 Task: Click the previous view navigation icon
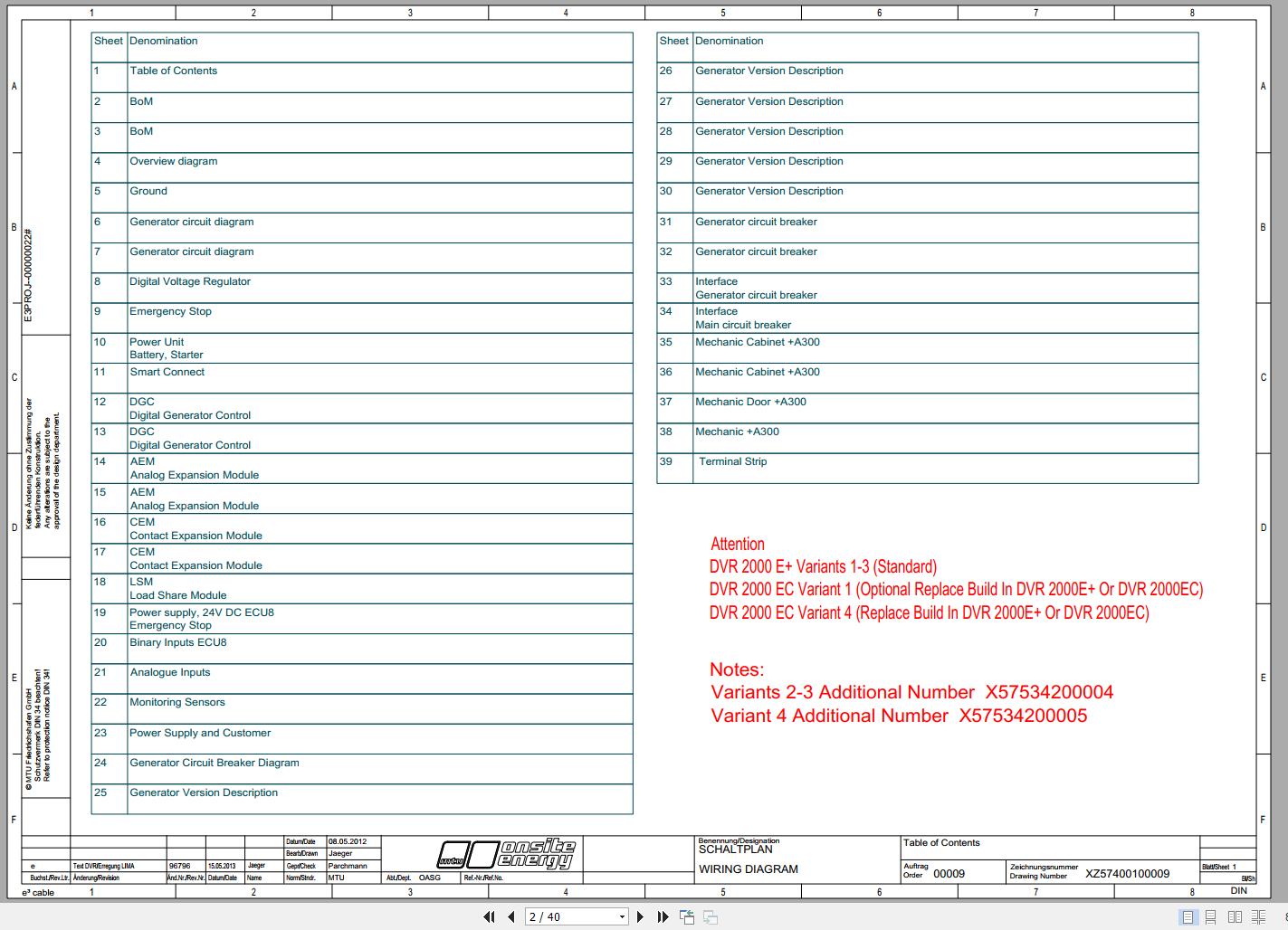point(687,916)
